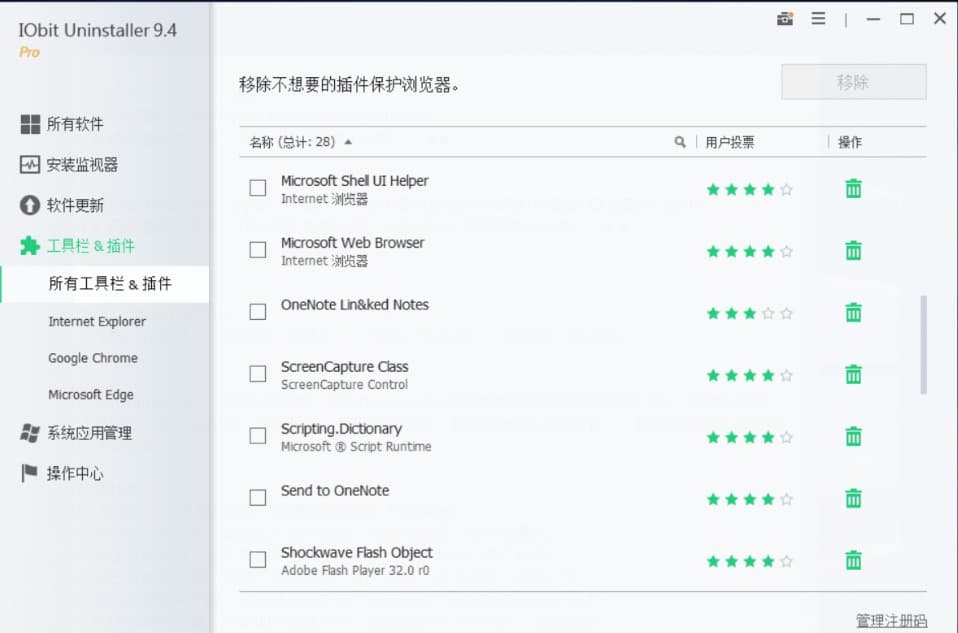Click star rating of Shockwave Flash Object
Viewport: 958px width, 633px height.
tap(750, 561)
